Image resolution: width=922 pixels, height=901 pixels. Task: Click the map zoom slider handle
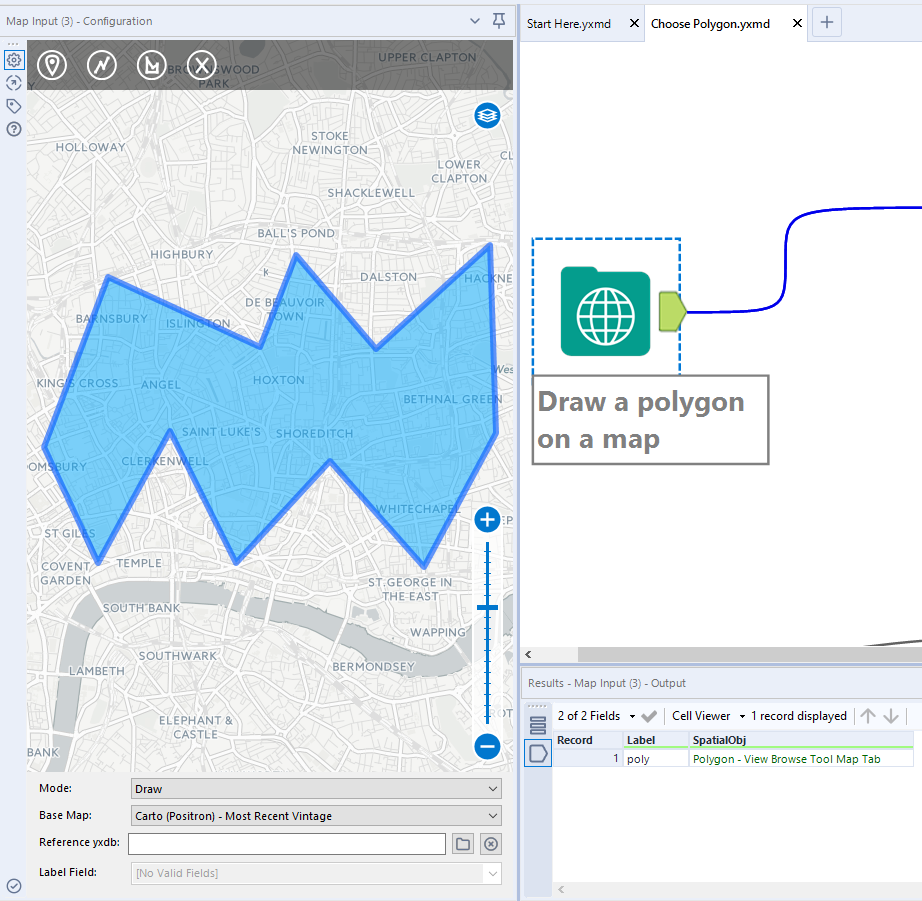487,607
